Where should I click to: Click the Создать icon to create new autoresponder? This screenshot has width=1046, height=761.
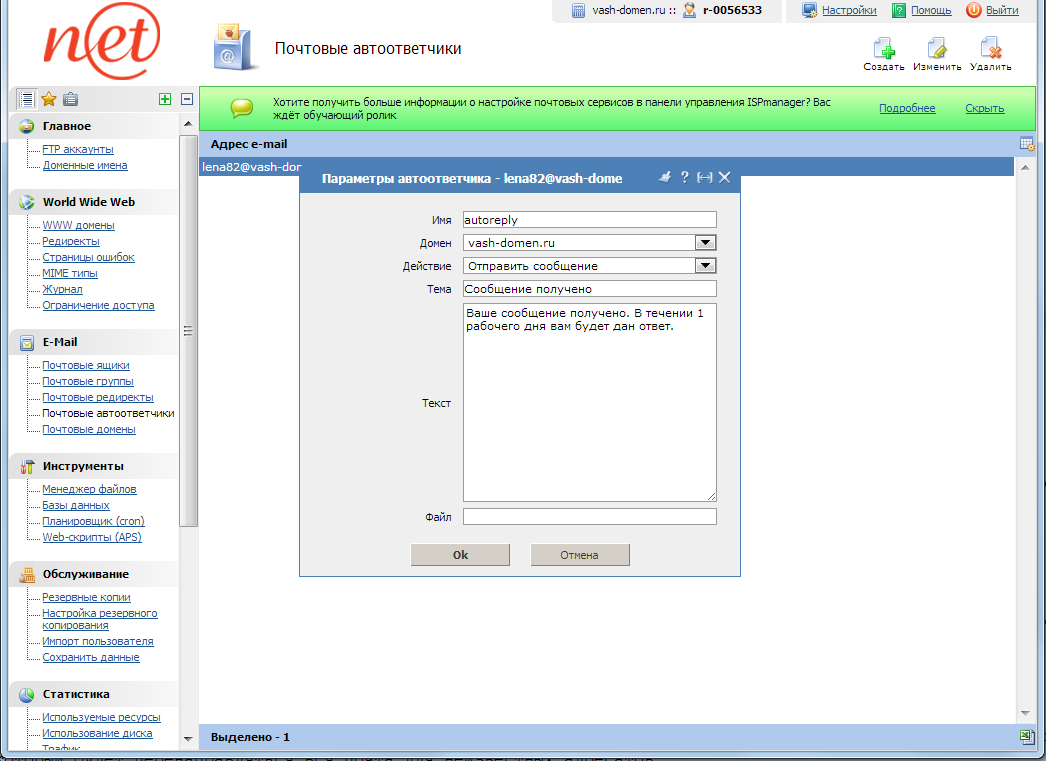(x=882, y=48)
